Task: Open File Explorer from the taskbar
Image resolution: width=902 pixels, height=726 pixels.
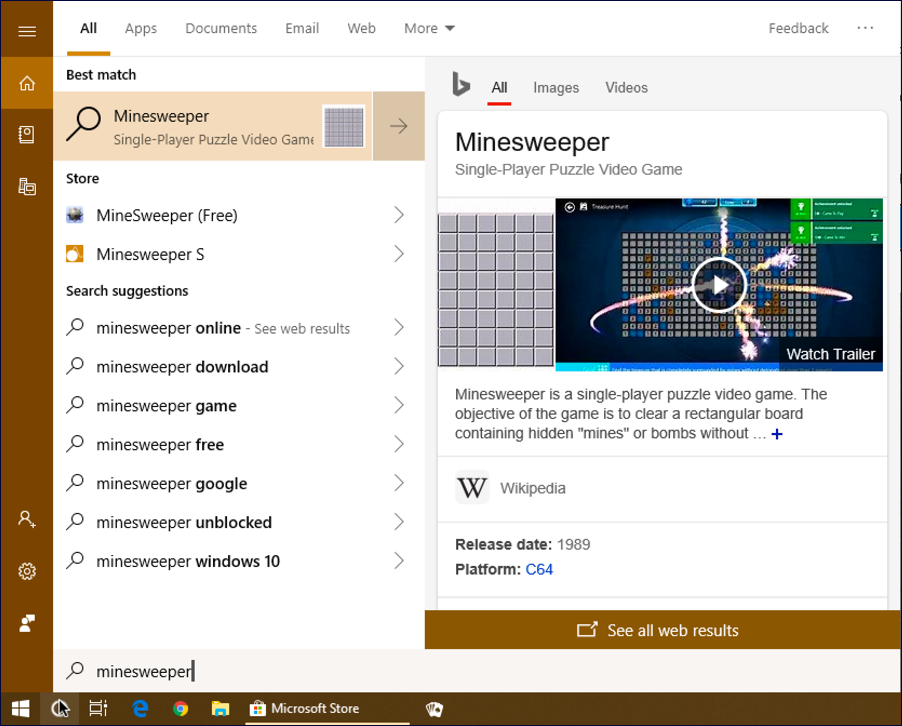Action: click(x=220, y=709)
